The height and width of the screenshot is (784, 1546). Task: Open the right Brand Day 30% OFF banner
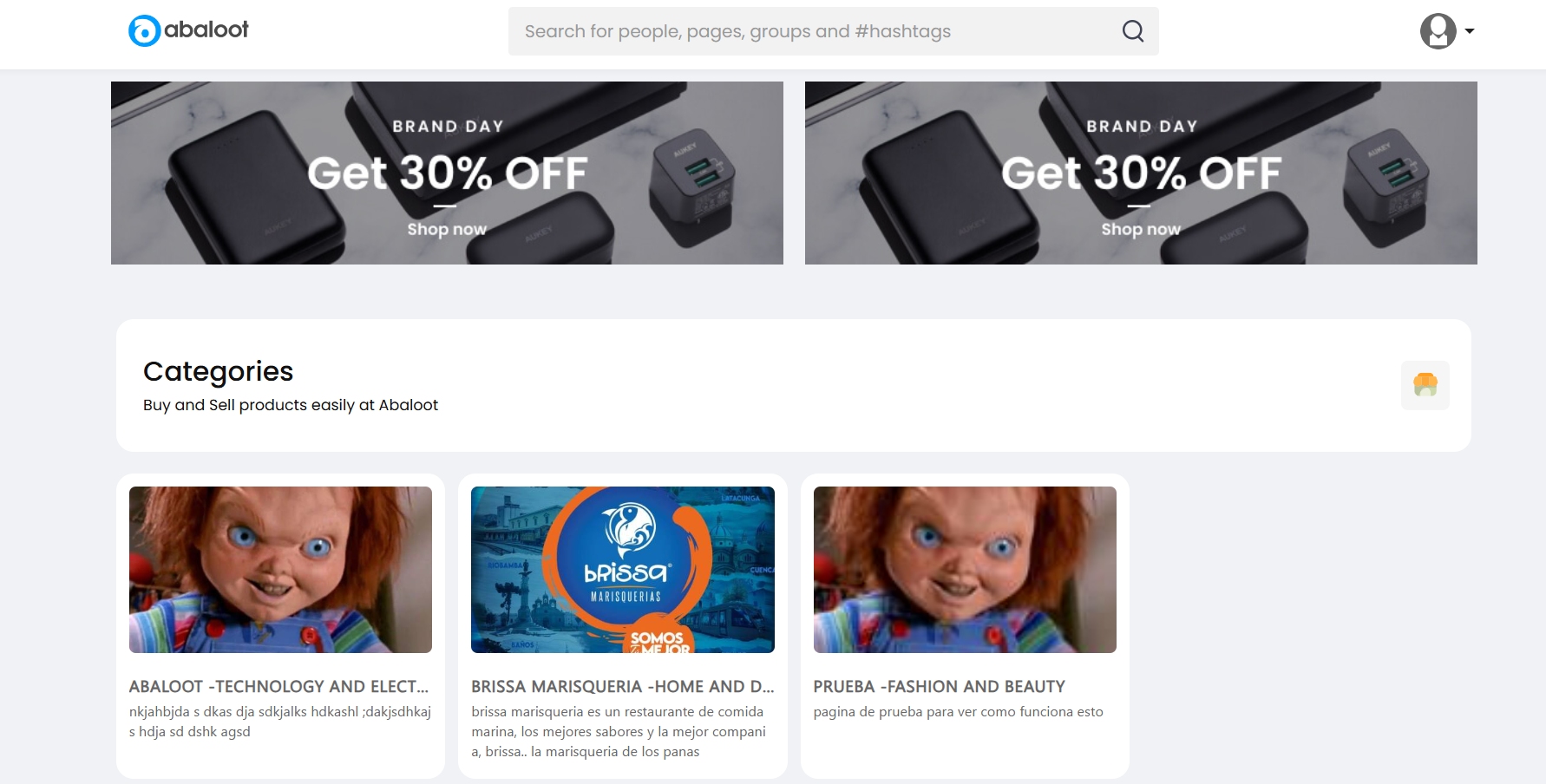pos(1141,173)
